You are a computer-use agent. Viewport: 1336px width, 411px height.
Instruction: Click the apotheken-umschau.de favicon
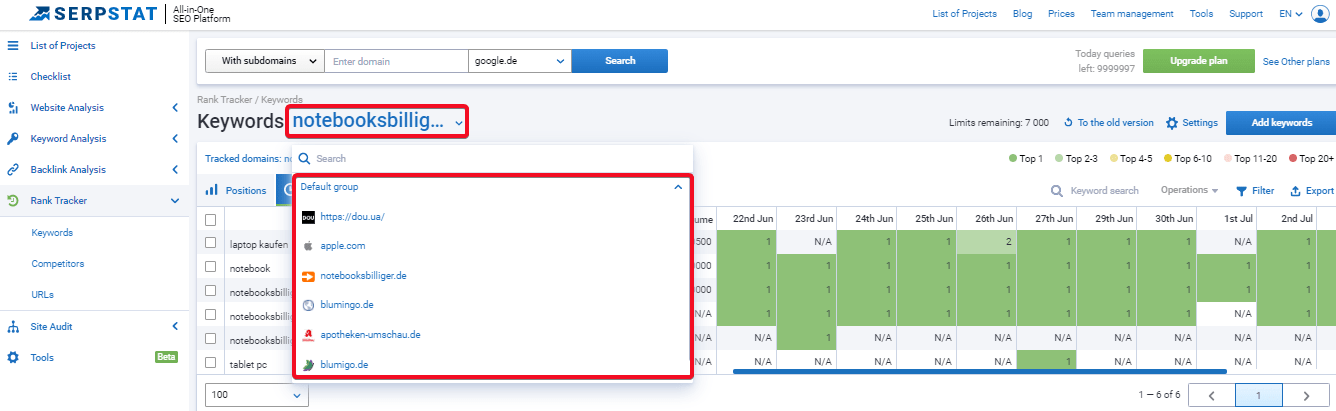[308, 334]
